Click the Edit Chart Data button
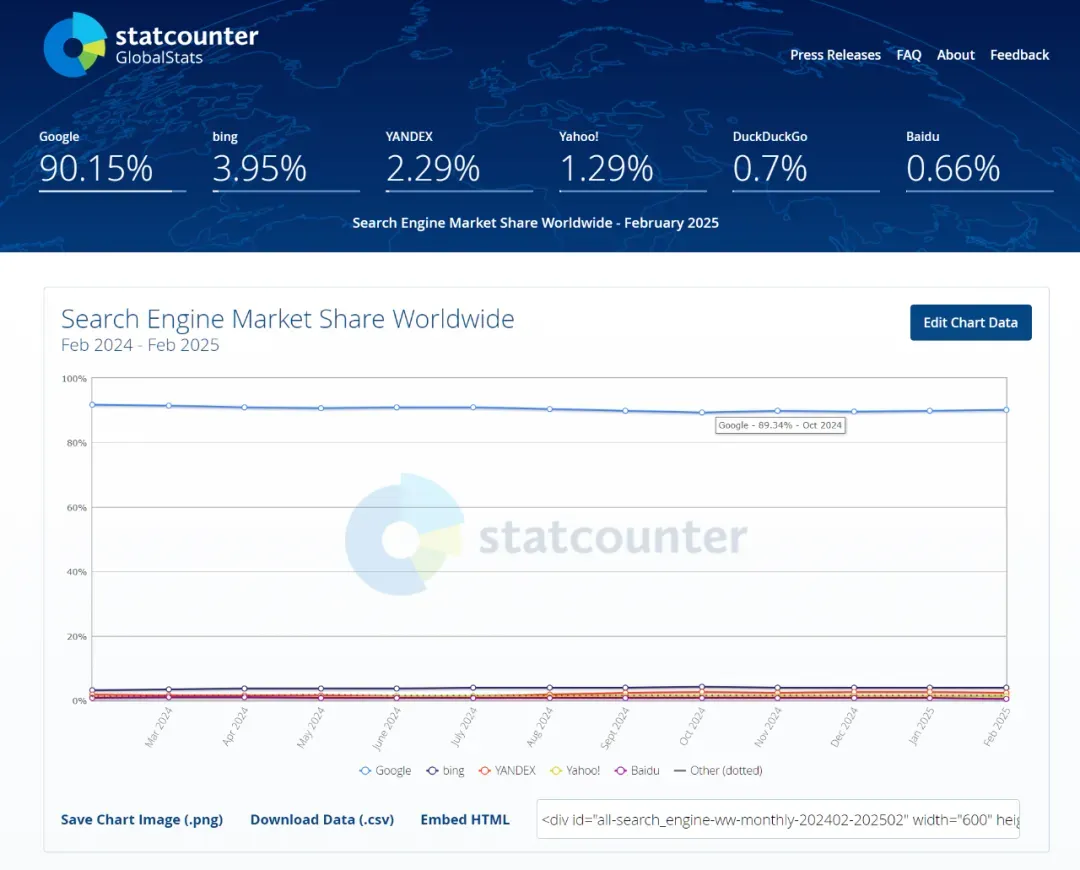Screen dimensions: 1080x870 tap(970, 322)
